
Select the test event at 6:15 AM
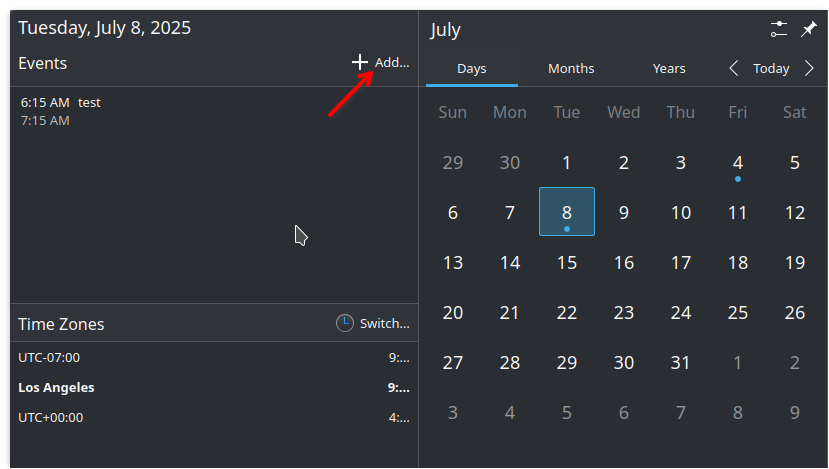tap(61, 111)
